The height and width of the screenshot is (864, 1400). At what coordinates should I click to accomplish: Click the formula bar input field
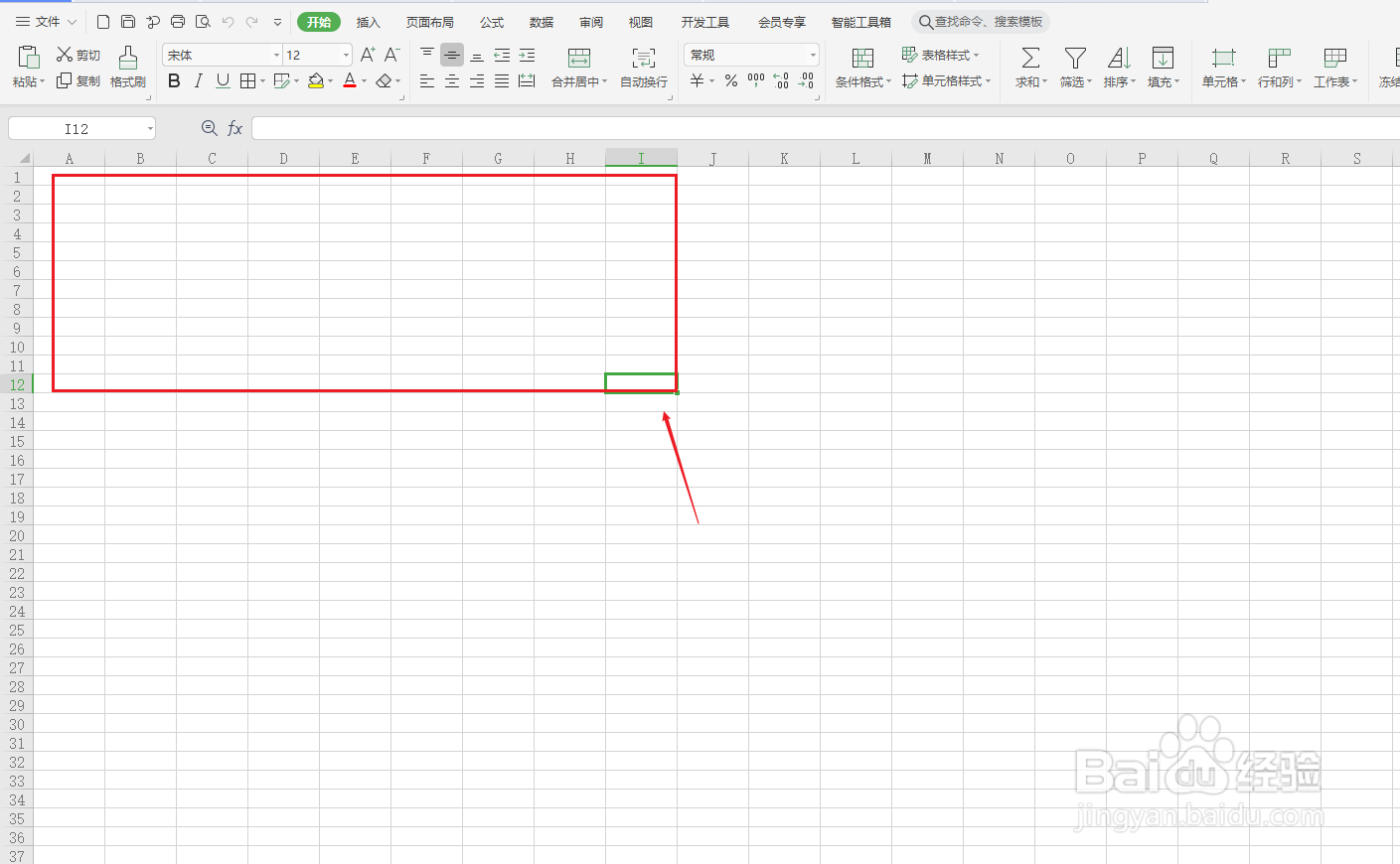825,128
